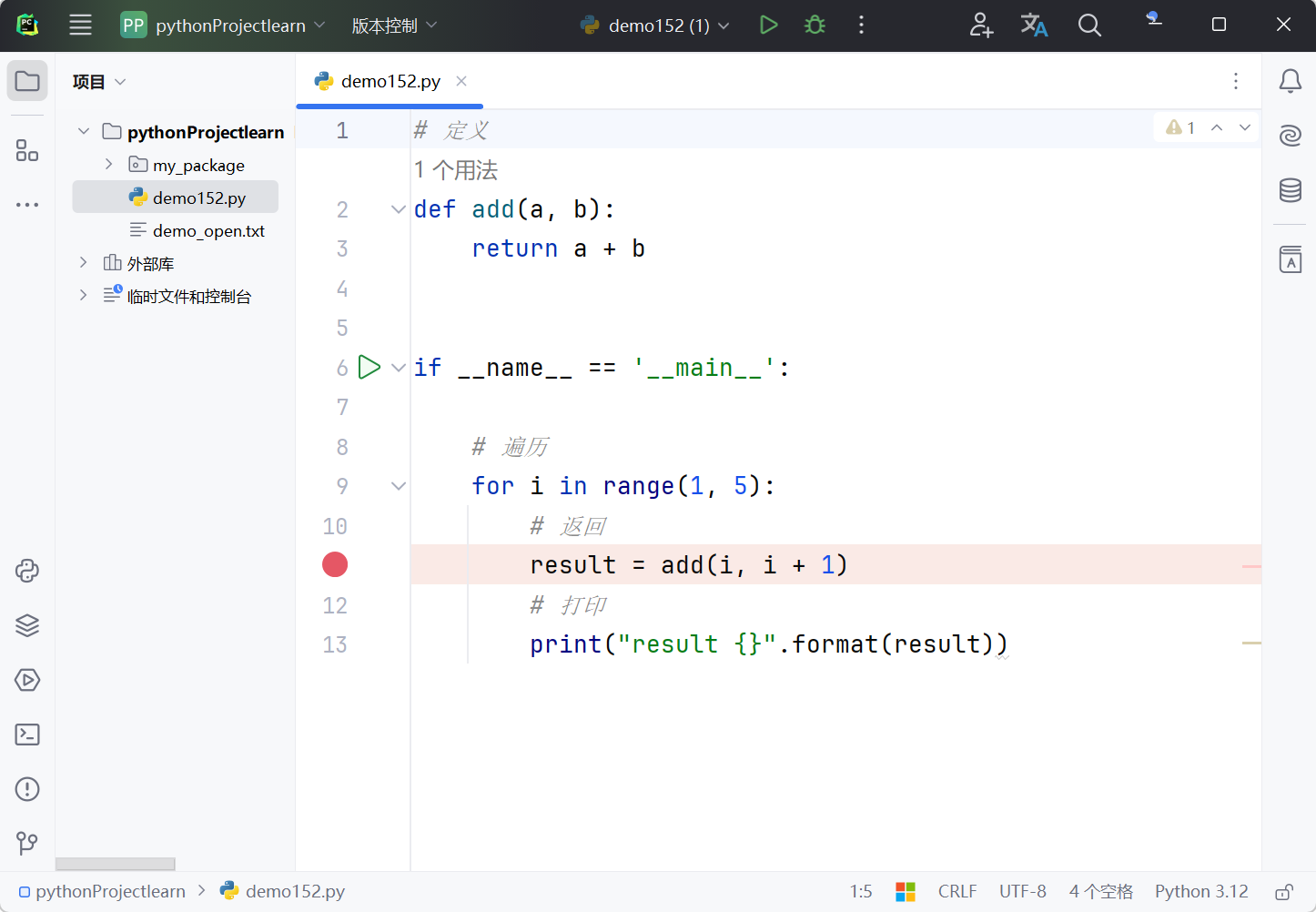
Task: Open the 版本控制 dropdown
Action: (x=394, y=25)
